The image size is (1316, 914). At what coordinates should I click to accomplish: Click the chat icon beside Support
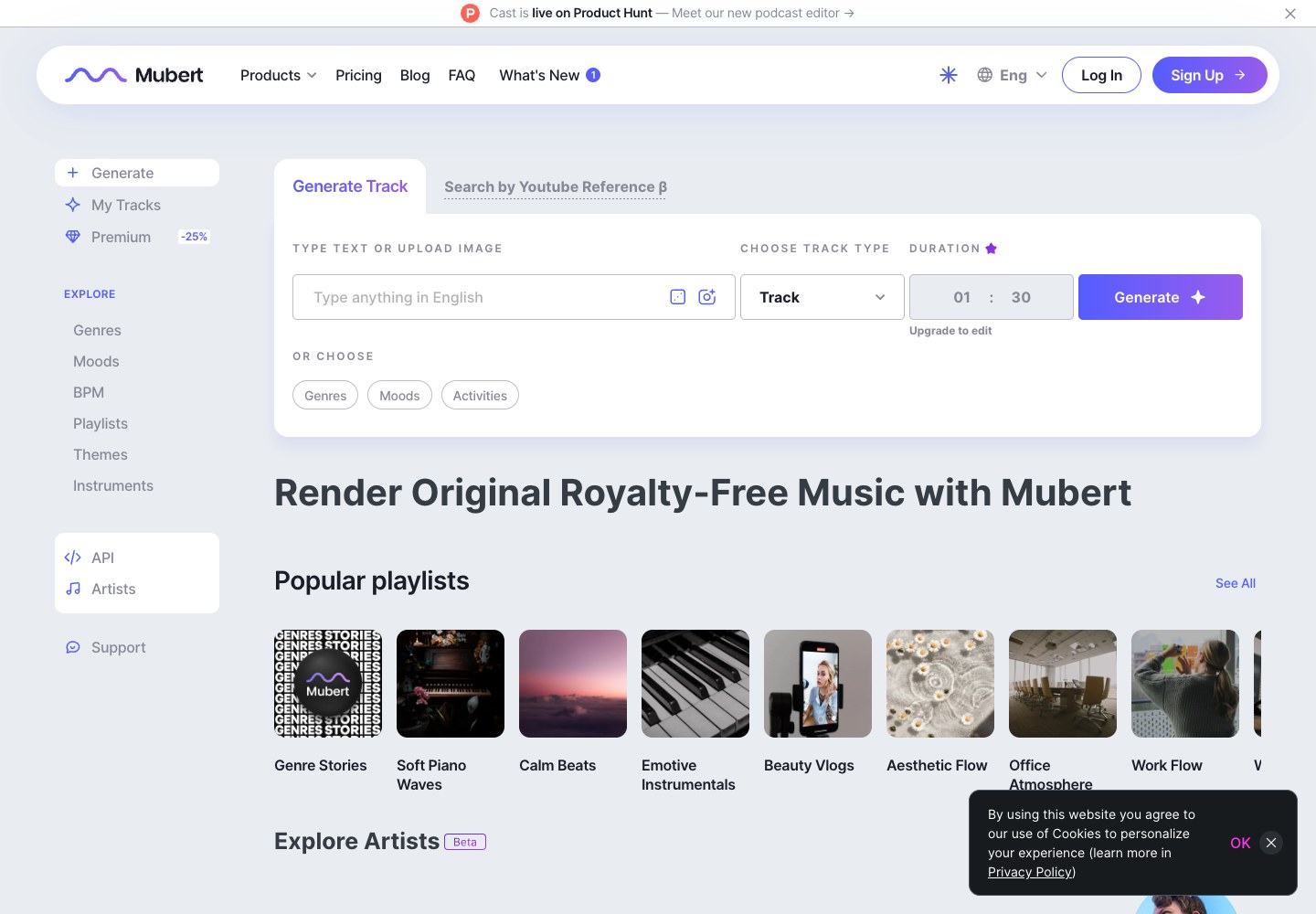click(x=73, y=647)
